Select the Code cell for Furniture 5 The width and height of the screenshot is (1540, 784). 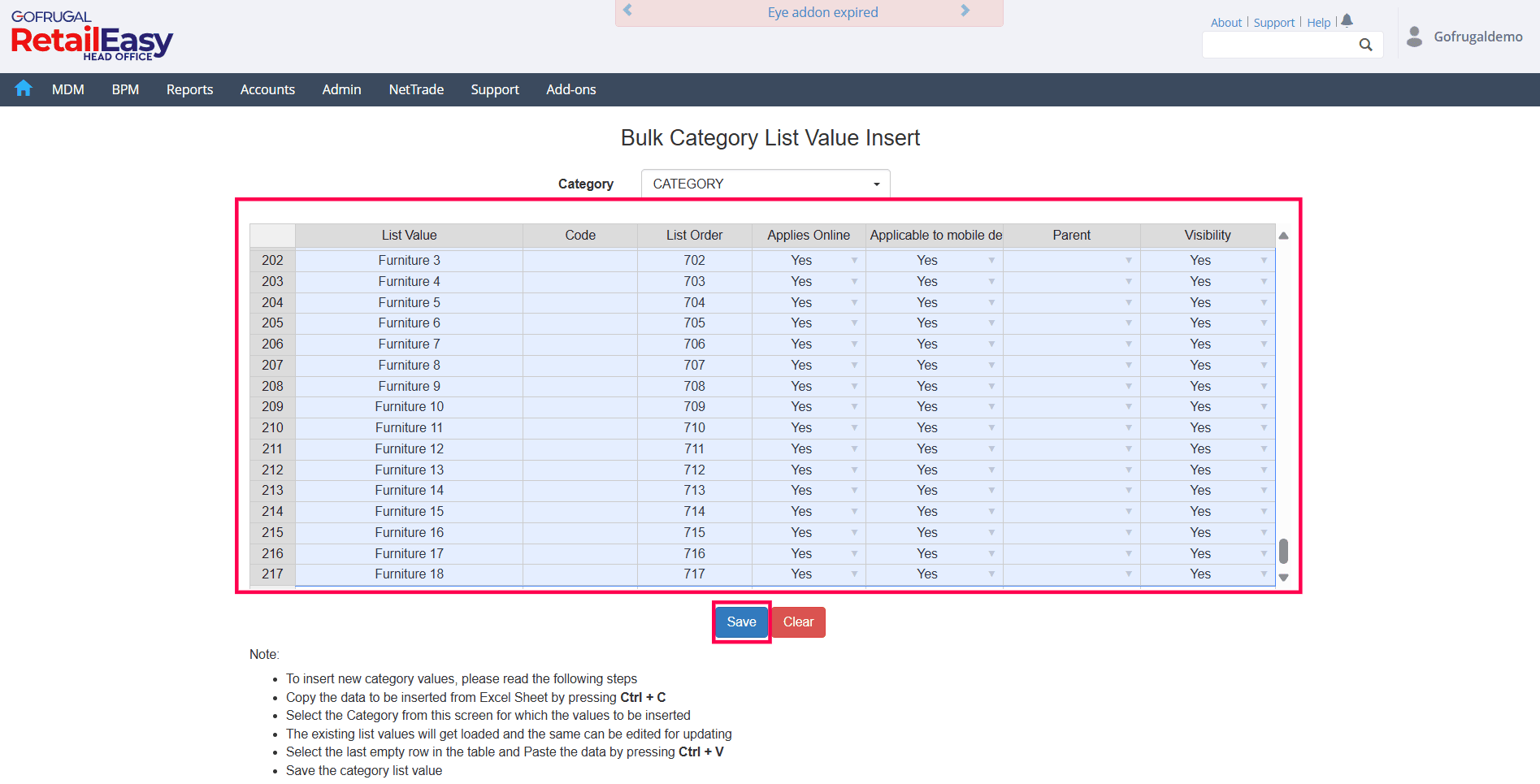[x=580, y=302]
